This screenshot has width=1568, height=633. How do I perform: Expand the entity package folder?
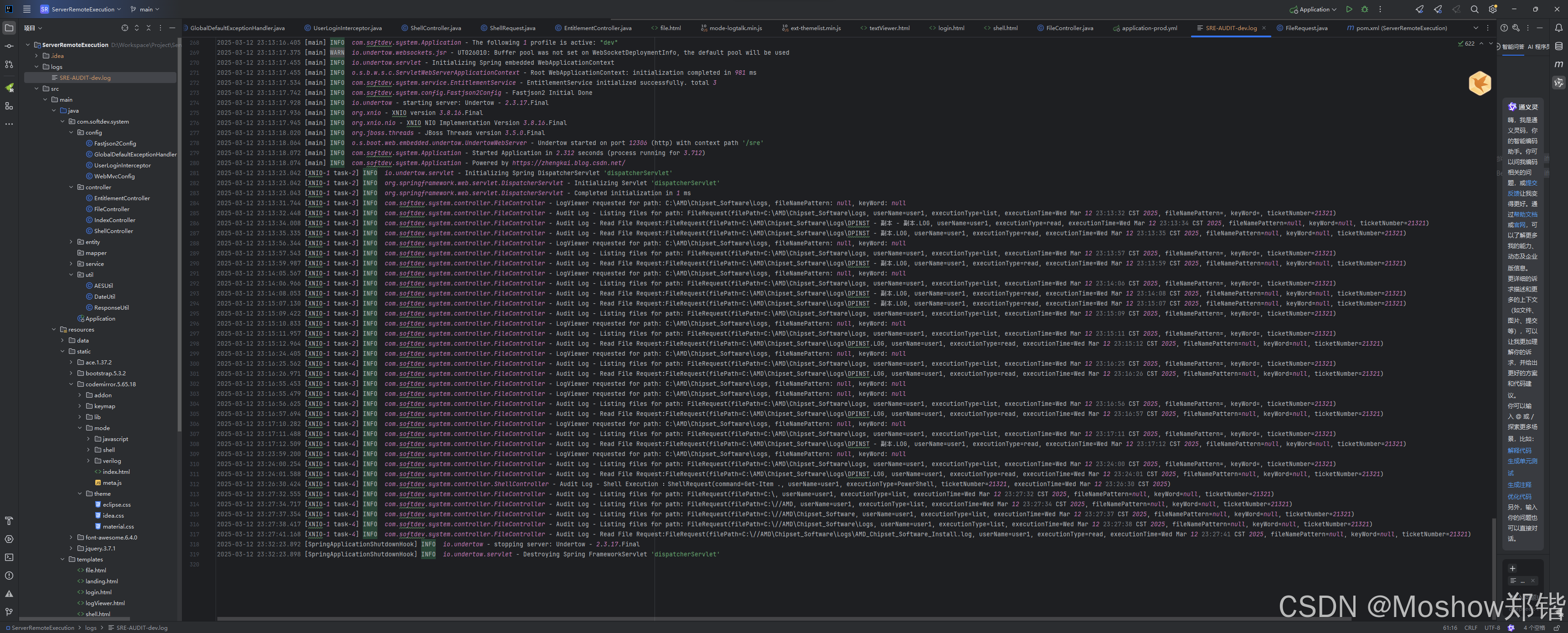[x=71, y=242]
